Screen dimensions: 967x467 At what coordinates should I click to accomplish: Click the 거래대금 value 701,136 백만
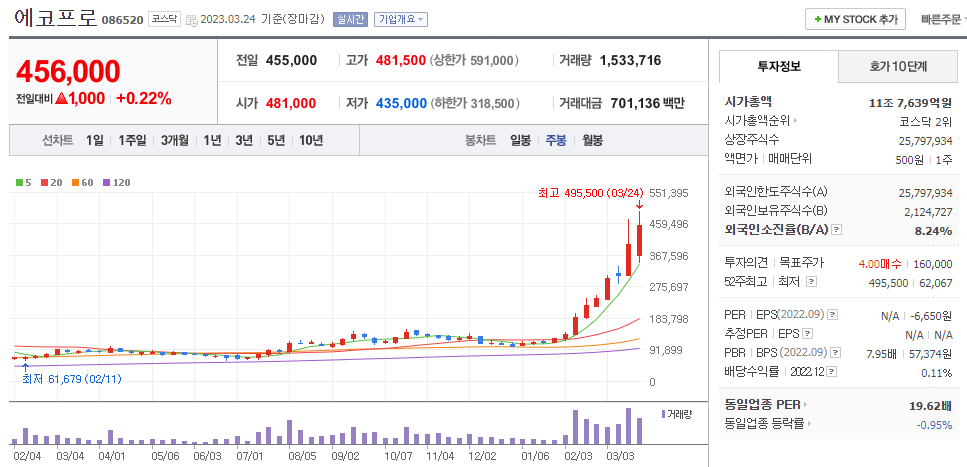[x=647, y=103]
